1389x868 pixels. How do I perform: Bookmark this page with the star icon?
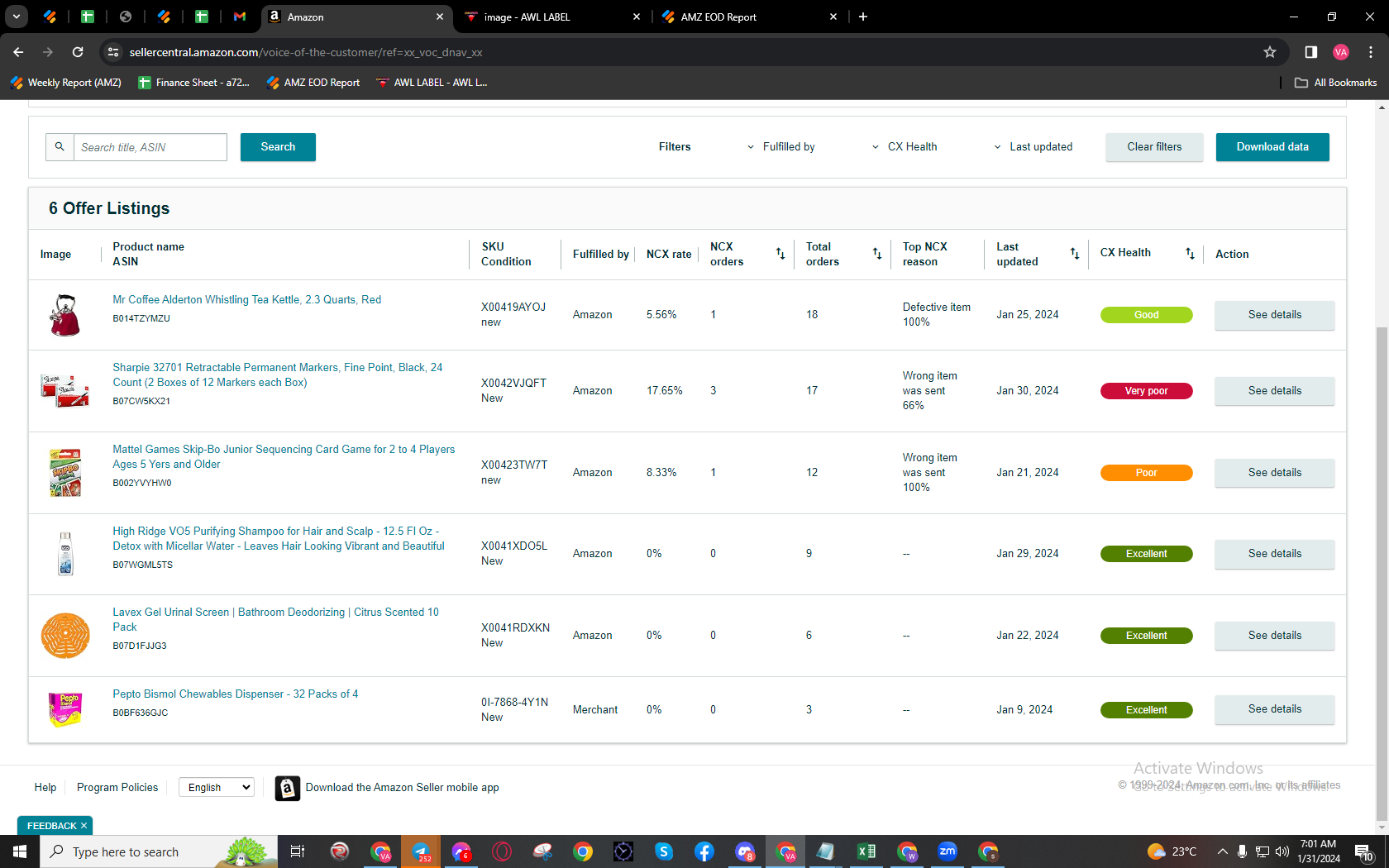point(1270,52)
